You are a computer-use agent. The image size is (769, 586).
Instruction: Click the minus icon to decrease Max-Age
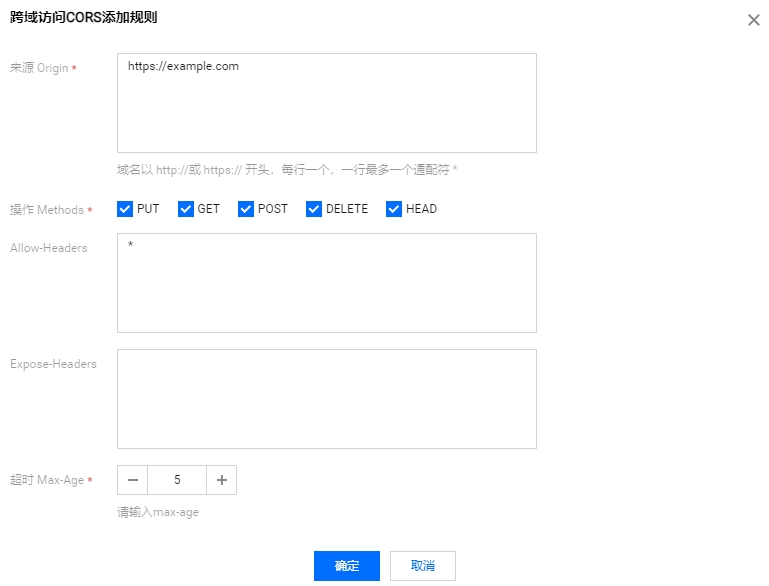pyautogui.click(x=132, y=480)
